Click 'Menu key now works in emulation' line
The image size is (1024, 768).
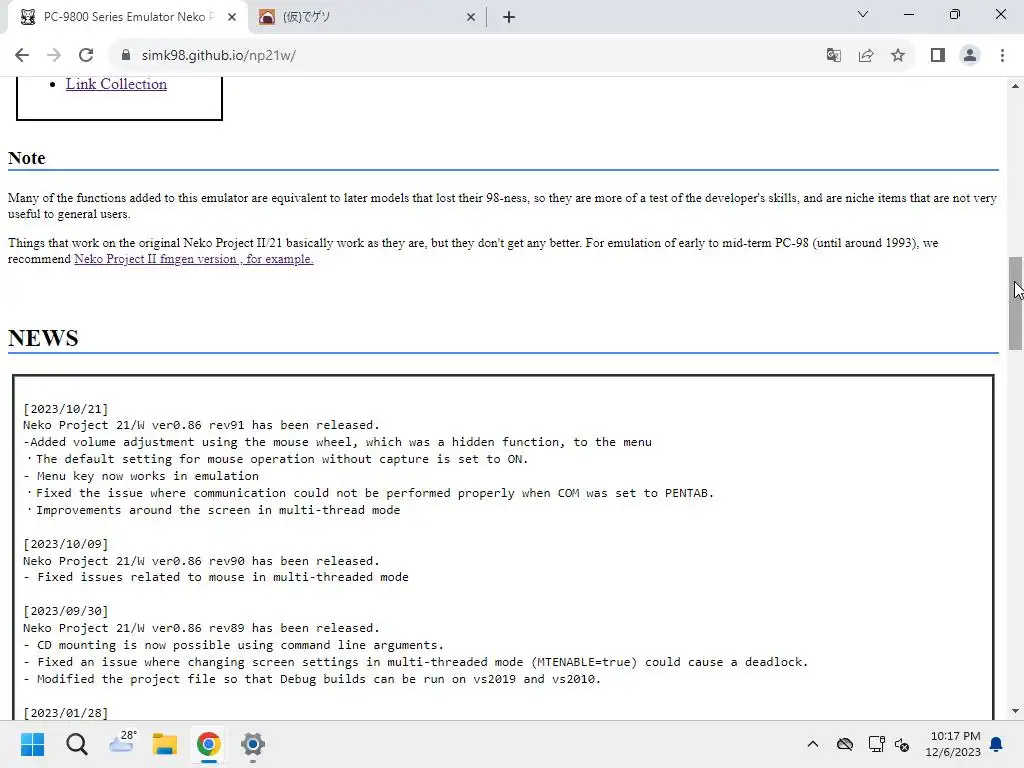pyautogui.click(x=141, y=476)
